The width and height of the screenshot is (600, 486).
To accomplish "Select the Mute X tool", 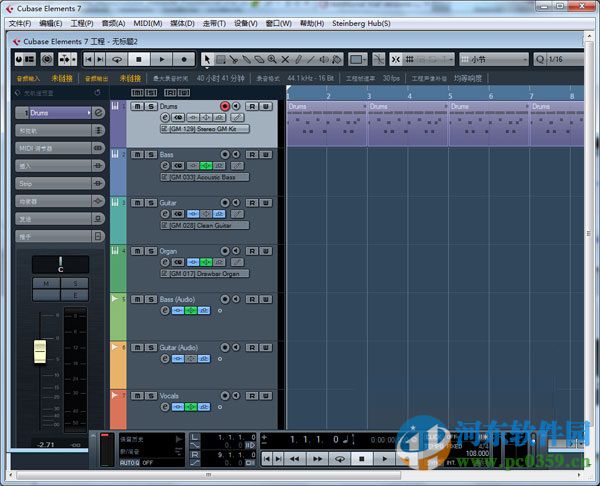I will pyautogui.click(x=285, y=59).
